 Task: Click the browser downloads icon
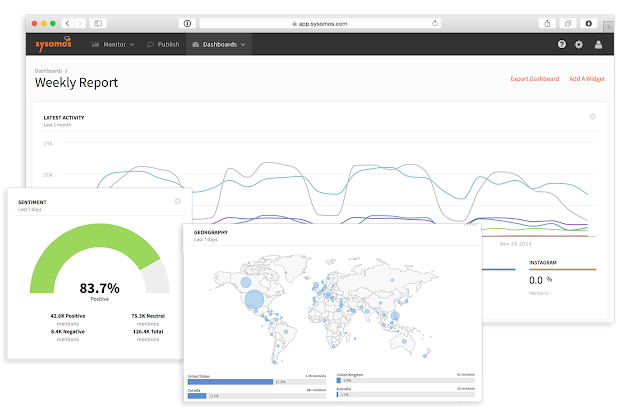[589, 23]
